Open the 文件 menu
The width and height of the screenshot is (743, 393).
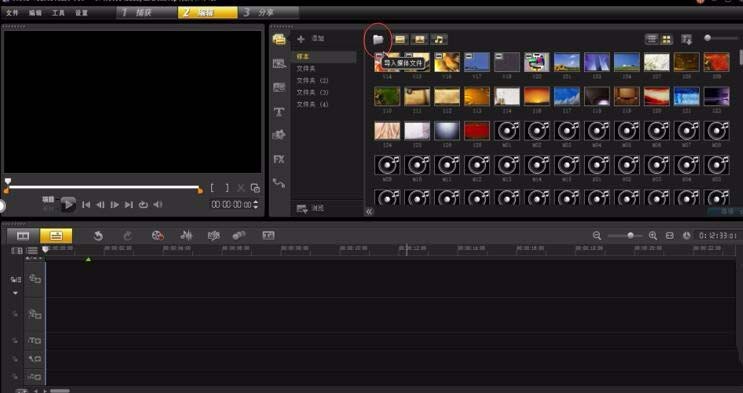point(12,13)
